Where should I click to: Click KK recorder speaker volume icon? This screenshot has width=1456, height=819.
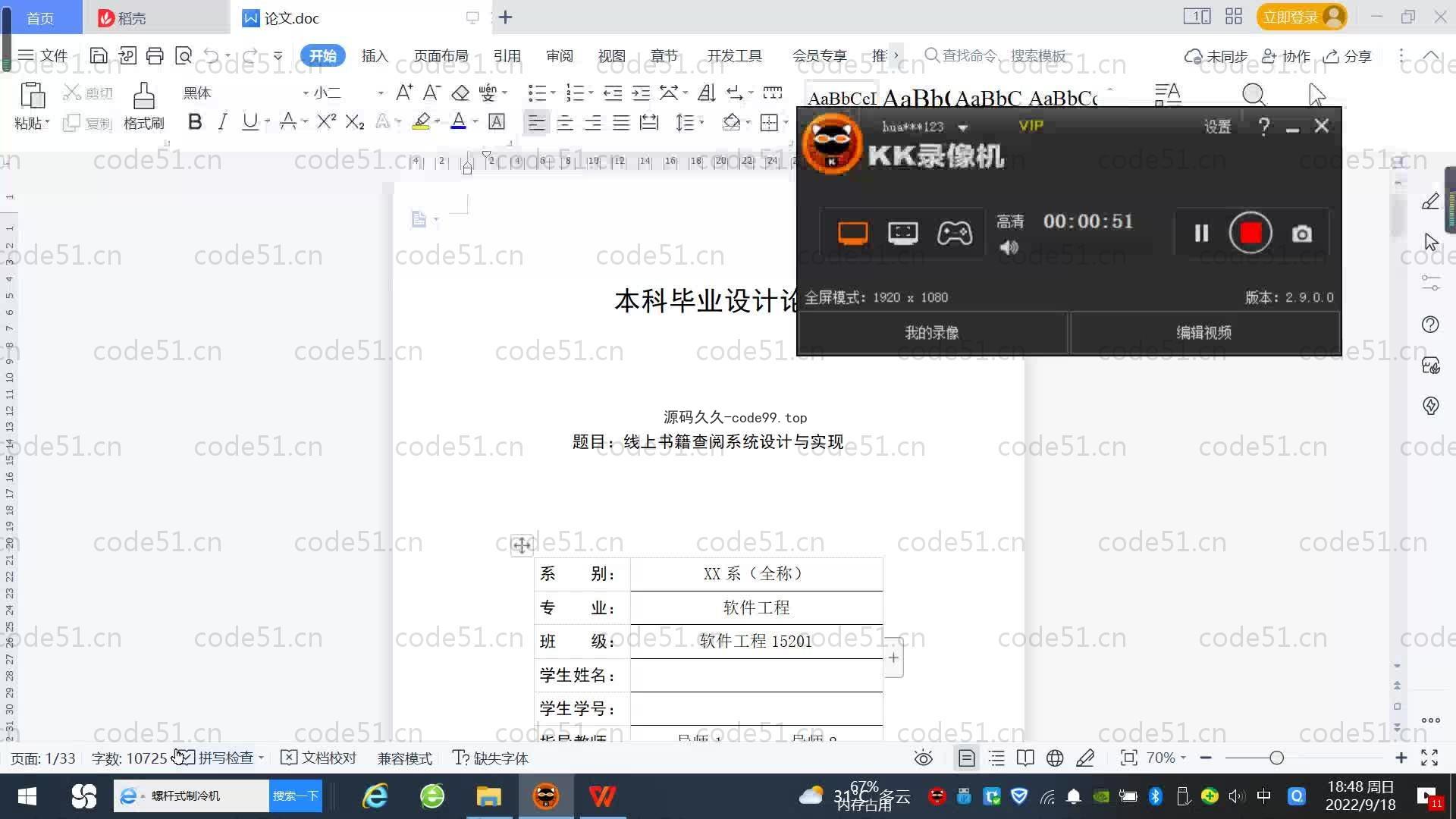(x=1009, y=247)
